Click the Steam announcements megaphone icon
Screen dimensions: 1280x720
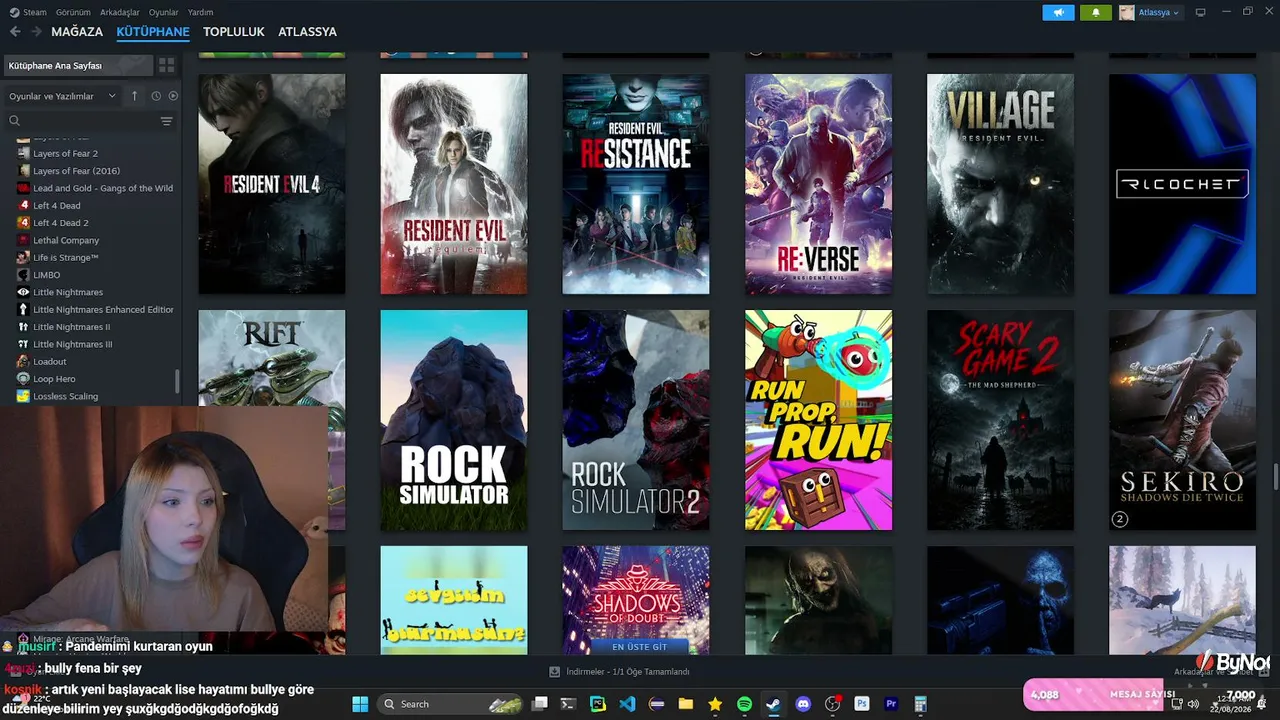pos(1058,13)
